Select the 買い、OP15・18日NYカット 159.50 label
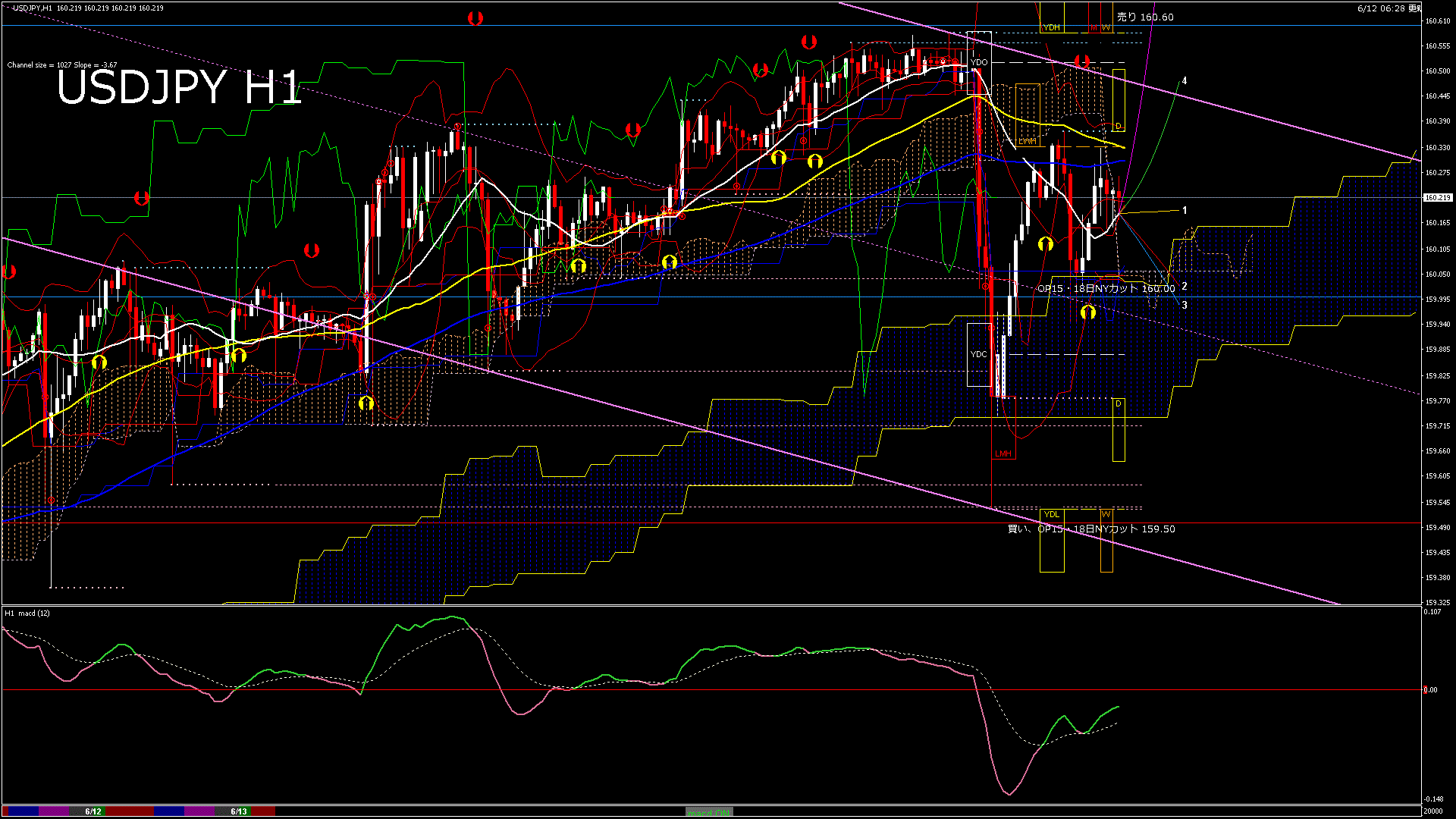Viewport: 1456px width, 819px height. point(1091,529)
